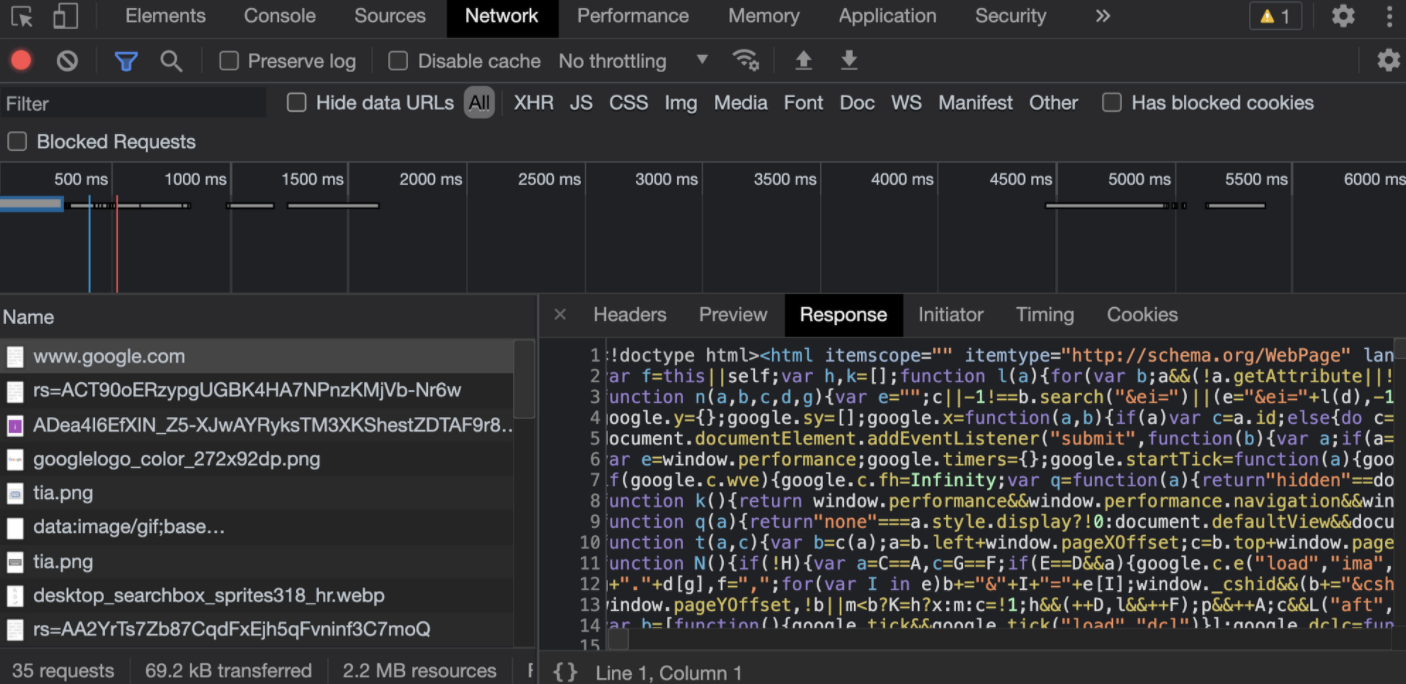Screen dimensions: 1406x684
Task: Switch to the Memory tab
Action: pyautogui.click(x=764, y=16)
